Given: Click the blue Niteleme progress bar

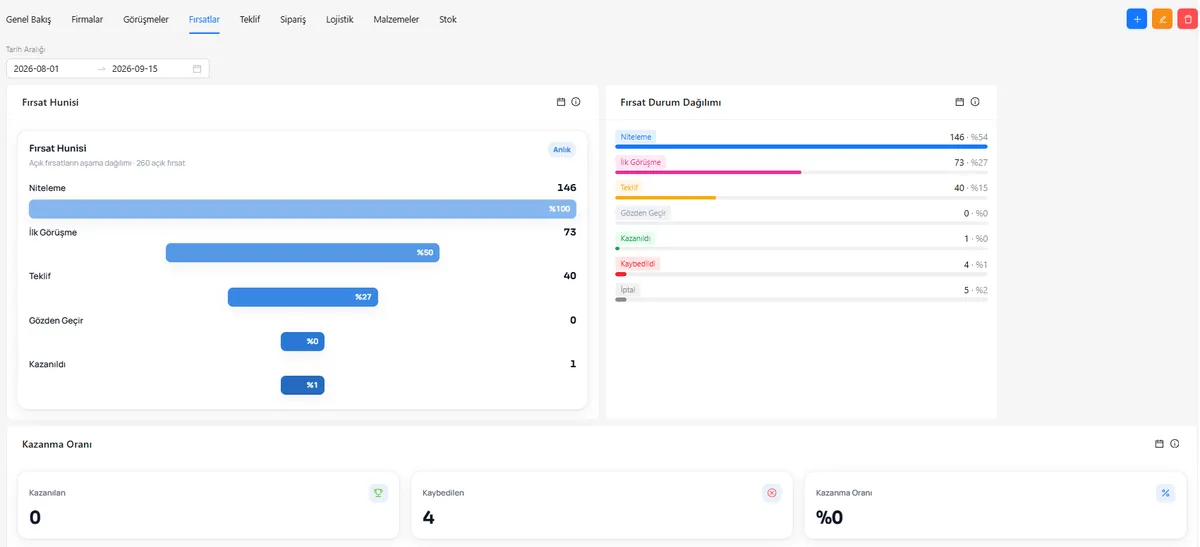Looking at the screenshot, I should pyautogui.click(x=801, y=147).
